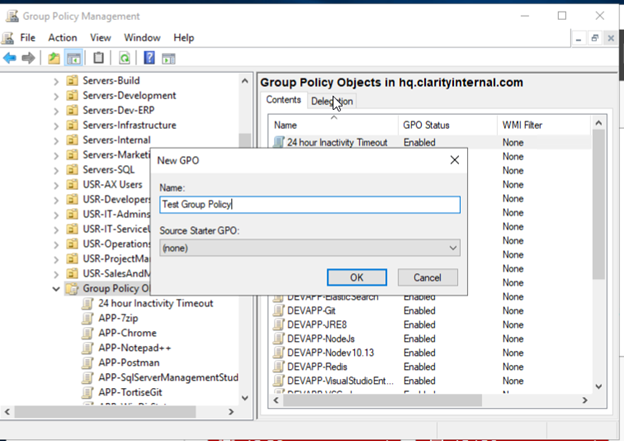Toggle the Show/Hide Action Pane icon
Viewport: 624px width, 441px height.
pyautogui.click(x=168, y=59)
